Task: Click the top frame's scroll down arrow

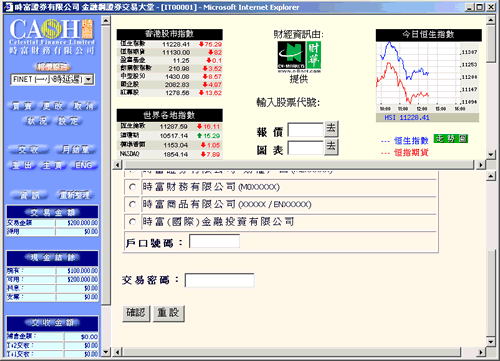Action: tap(490, 154)
